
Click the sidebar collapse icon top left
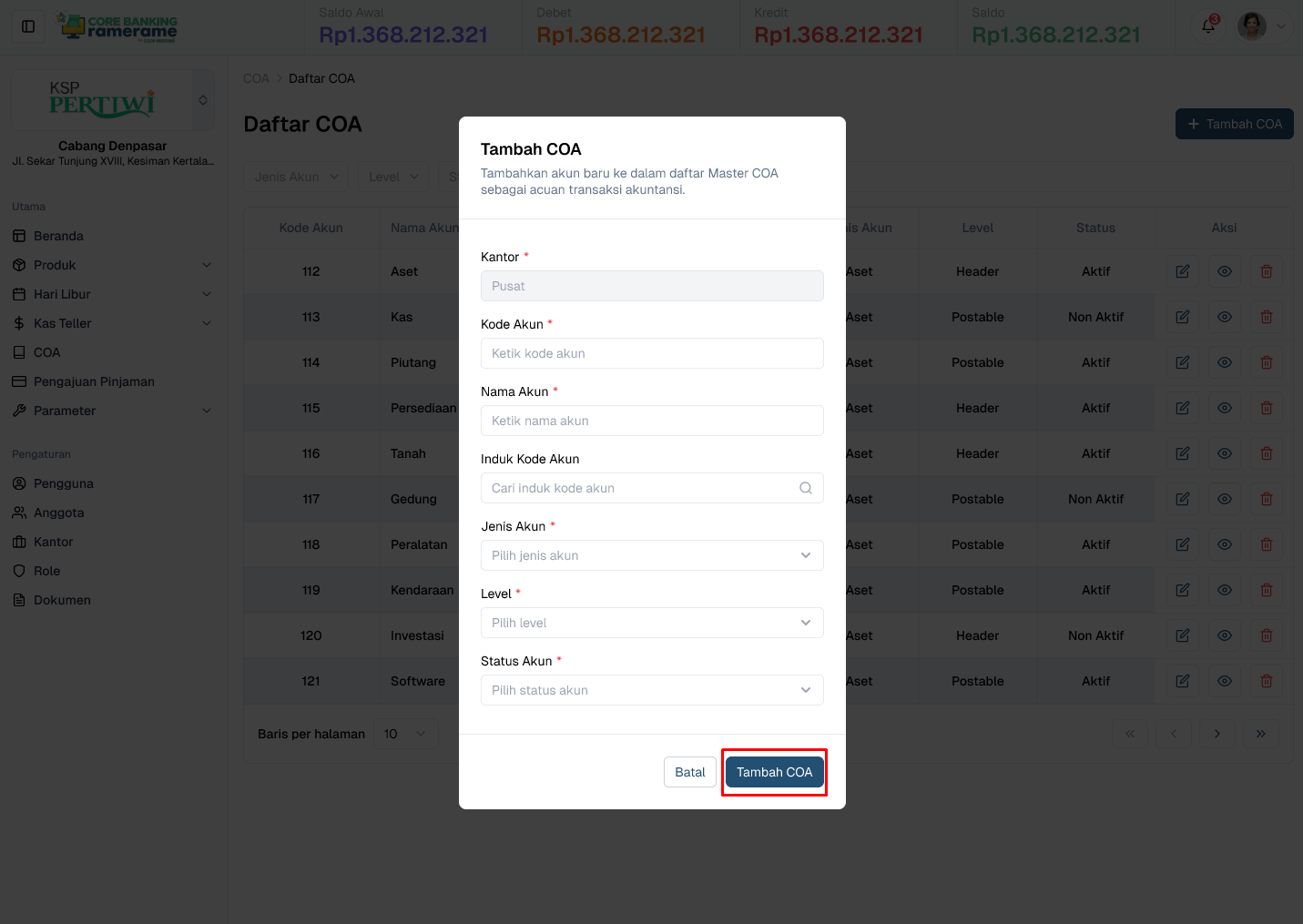[x=27, y=25]
